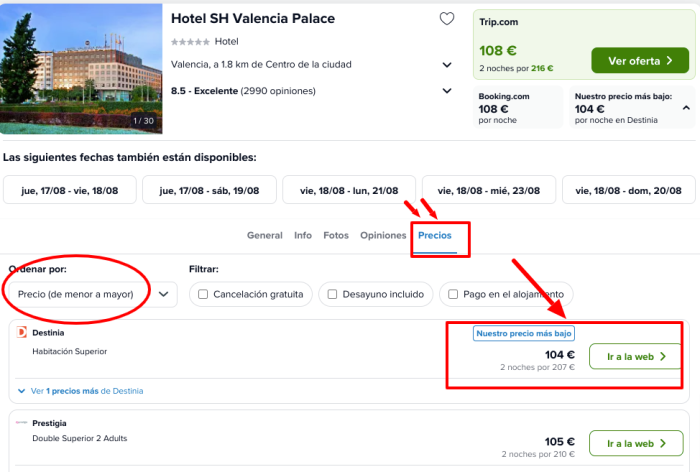Click the Nuestro precio más bajo badge
The image size is (700, 472).
[x=524, y=334]
